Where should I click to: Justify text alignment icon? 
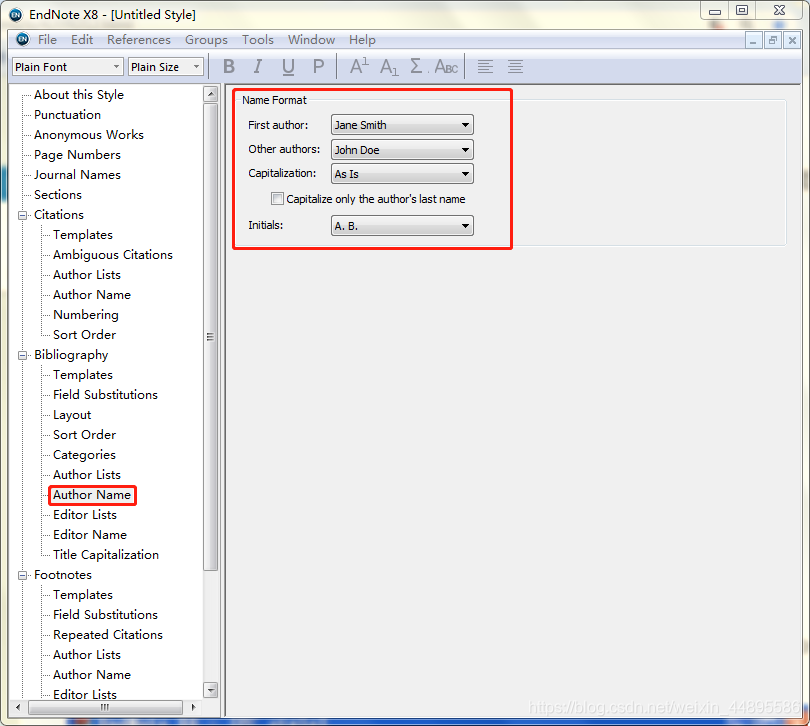[x=515, y=67]
